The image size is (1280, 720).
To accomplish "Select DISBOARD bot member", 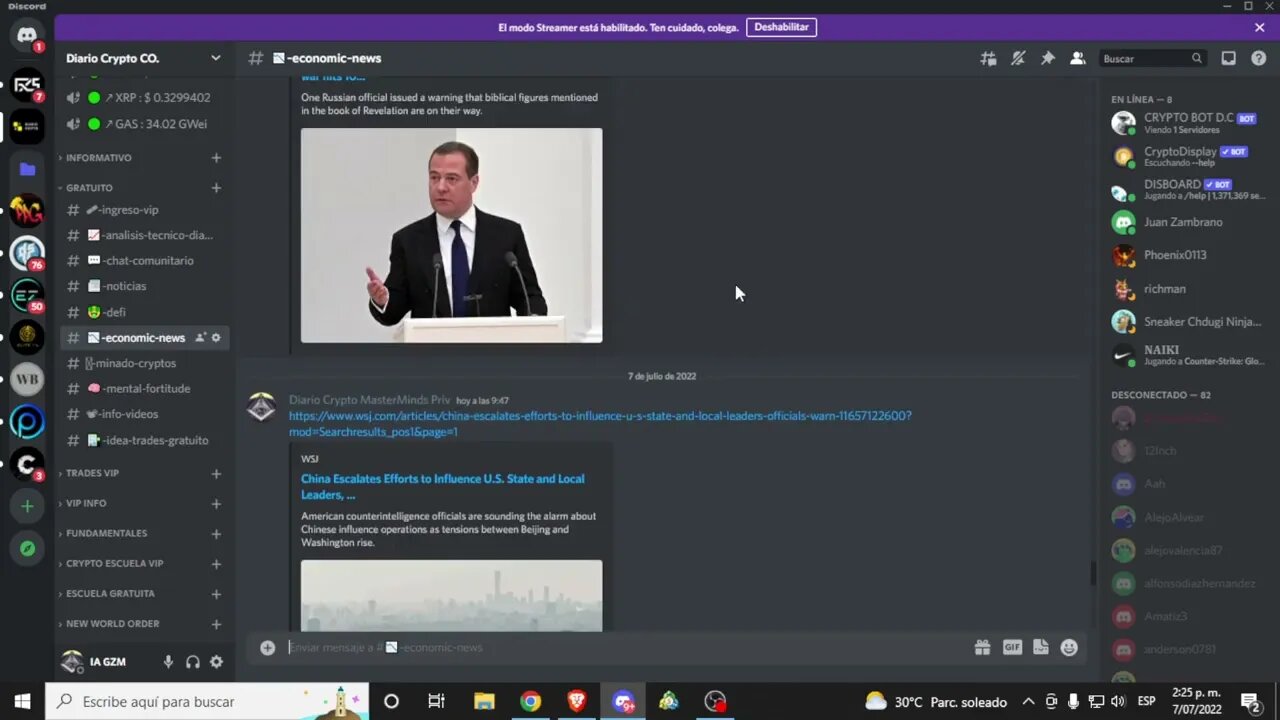I will (x=1187, y=189).
